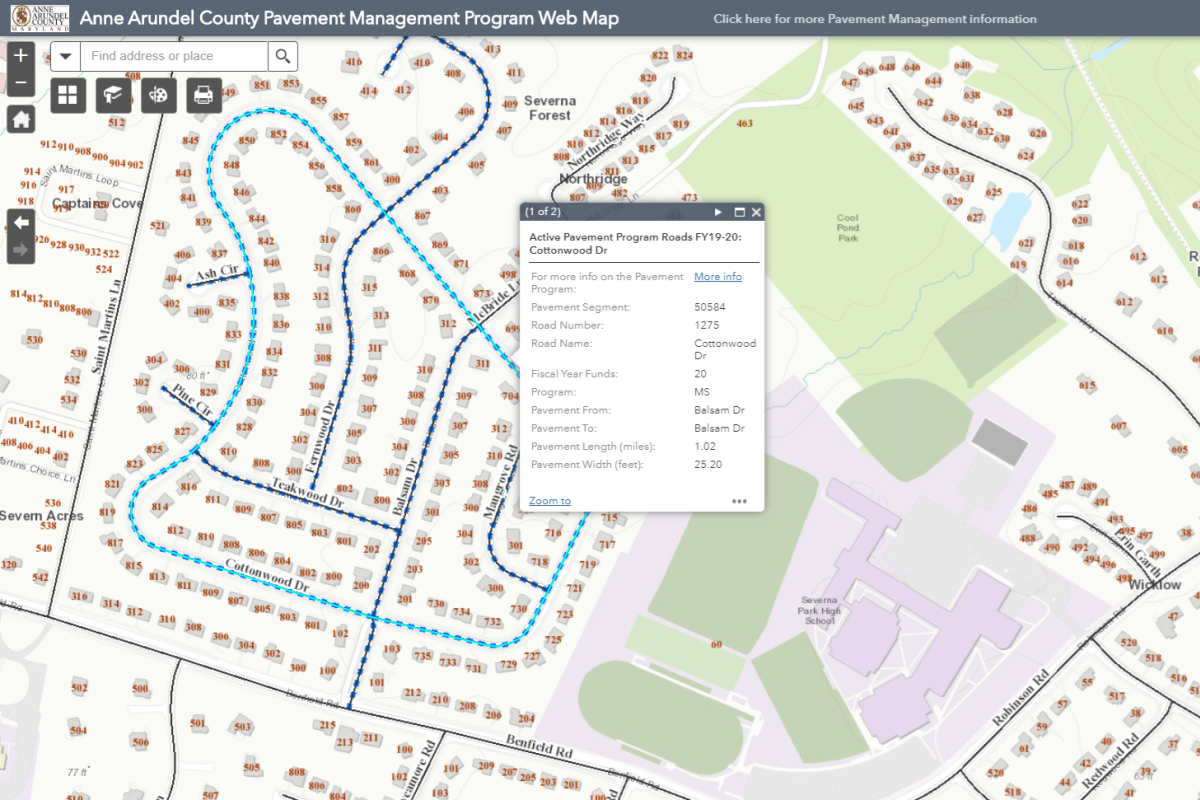Follow the More info link
The width and height of the screenshot is (1200, 800).
coord(717,276)
